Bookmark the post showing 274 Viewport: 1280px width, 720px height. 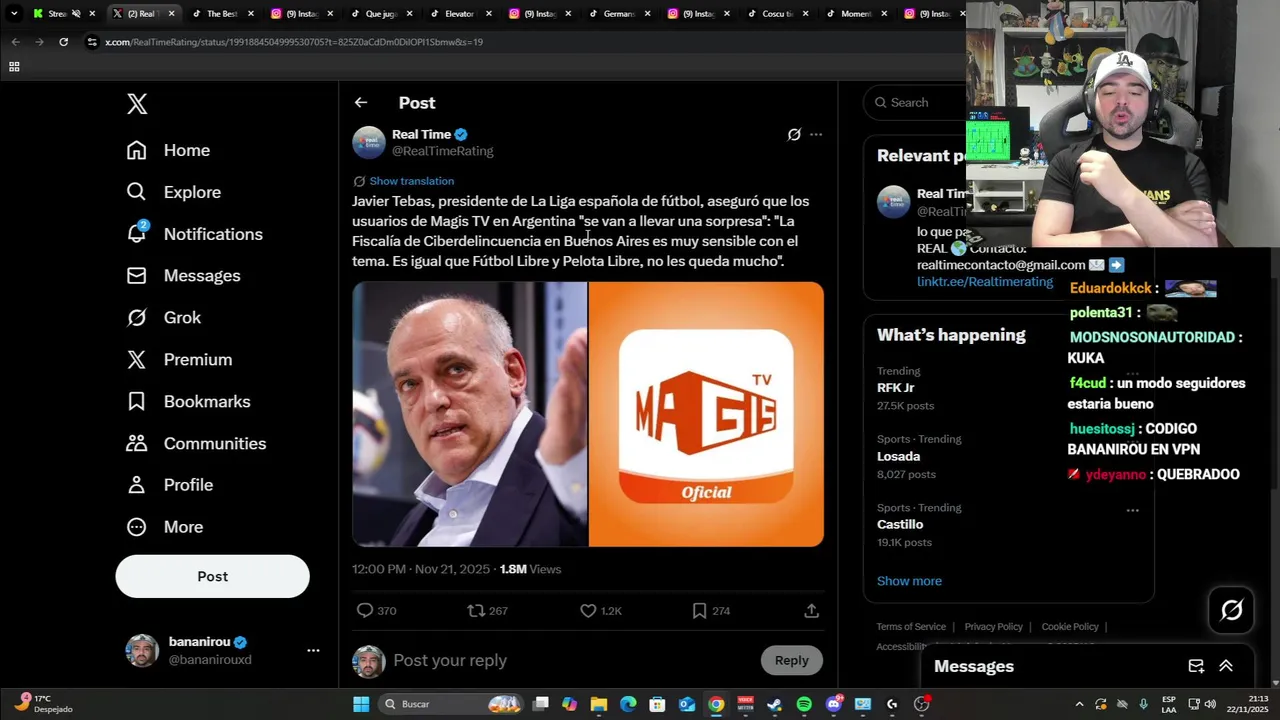coord(699,611)
